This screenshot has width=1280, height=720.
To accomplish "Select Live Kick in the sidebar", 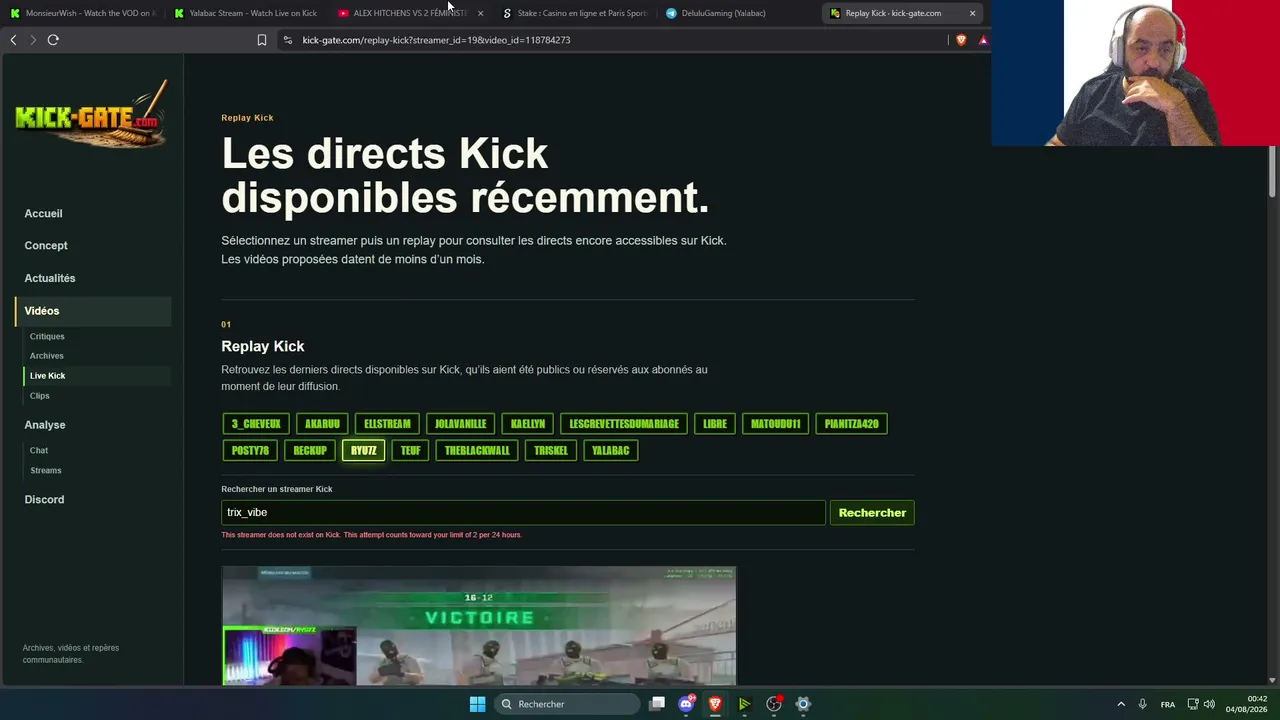I will [97, 376].
